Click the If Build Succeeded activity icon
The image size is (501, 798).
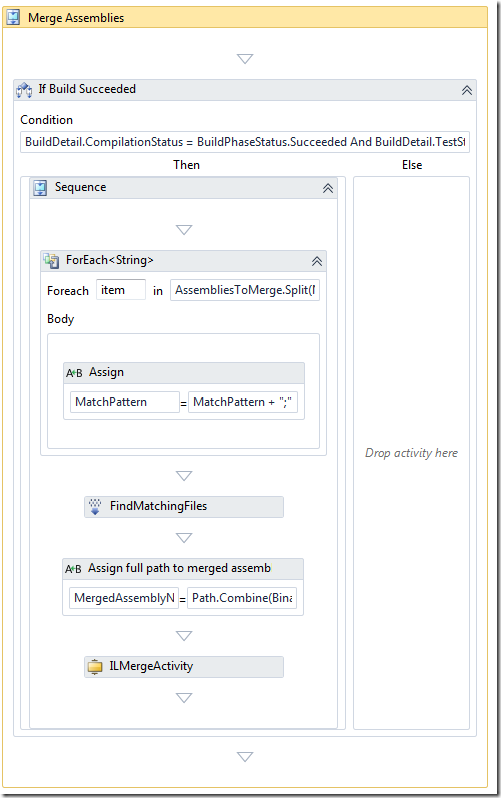click(x=24, y=90)
